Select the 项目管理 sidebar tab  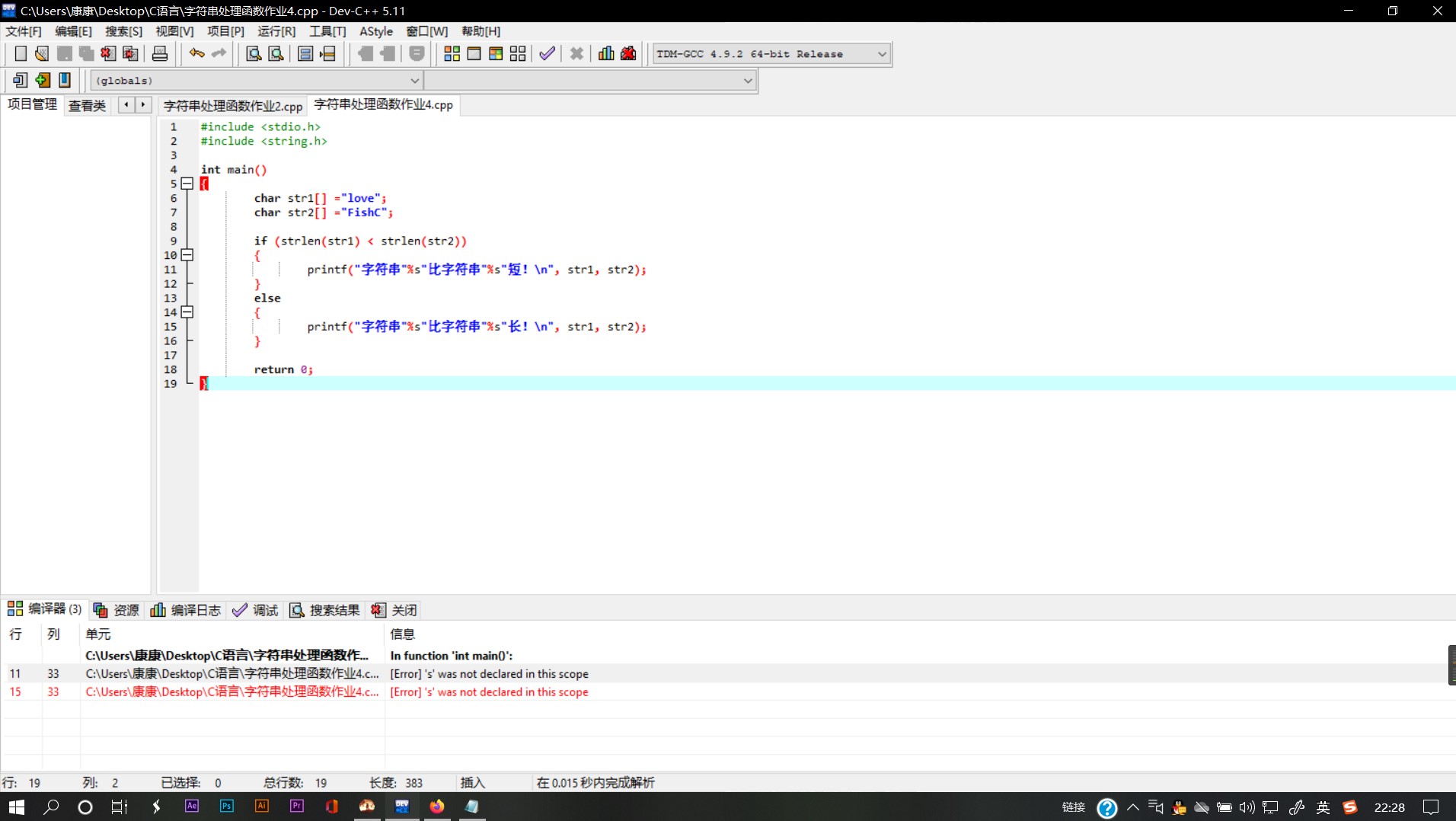[x=32, y=104]
